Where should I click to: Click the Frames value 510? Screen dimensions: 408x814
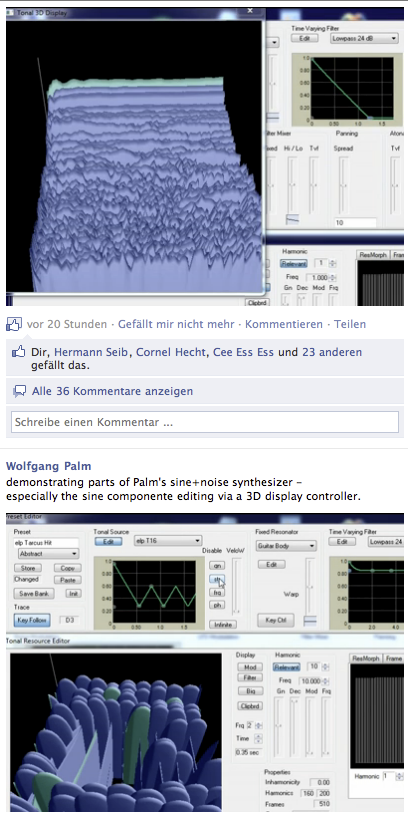click(x=324, y=804)
